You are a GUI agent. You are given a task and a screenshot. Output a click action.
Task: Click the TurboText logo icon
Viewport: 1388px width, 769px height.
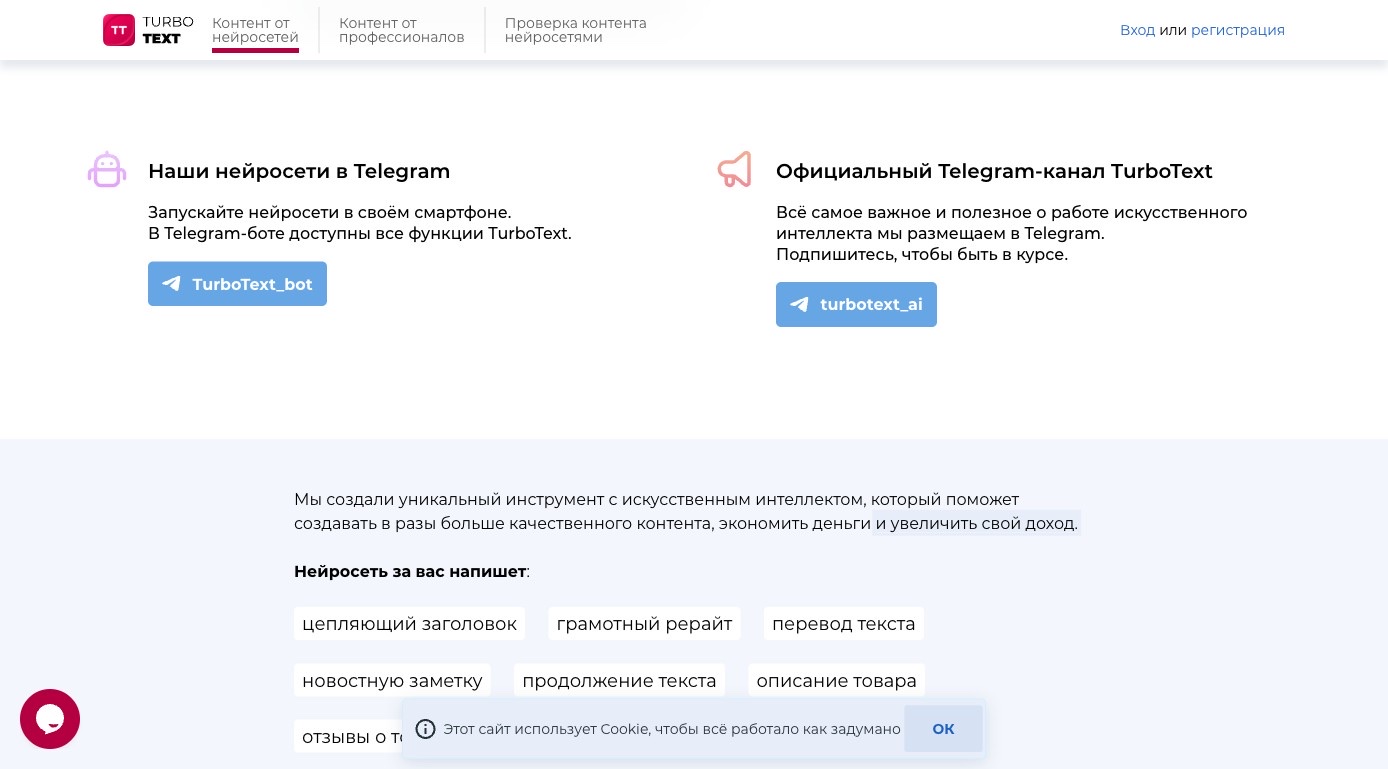pos(119,30)
